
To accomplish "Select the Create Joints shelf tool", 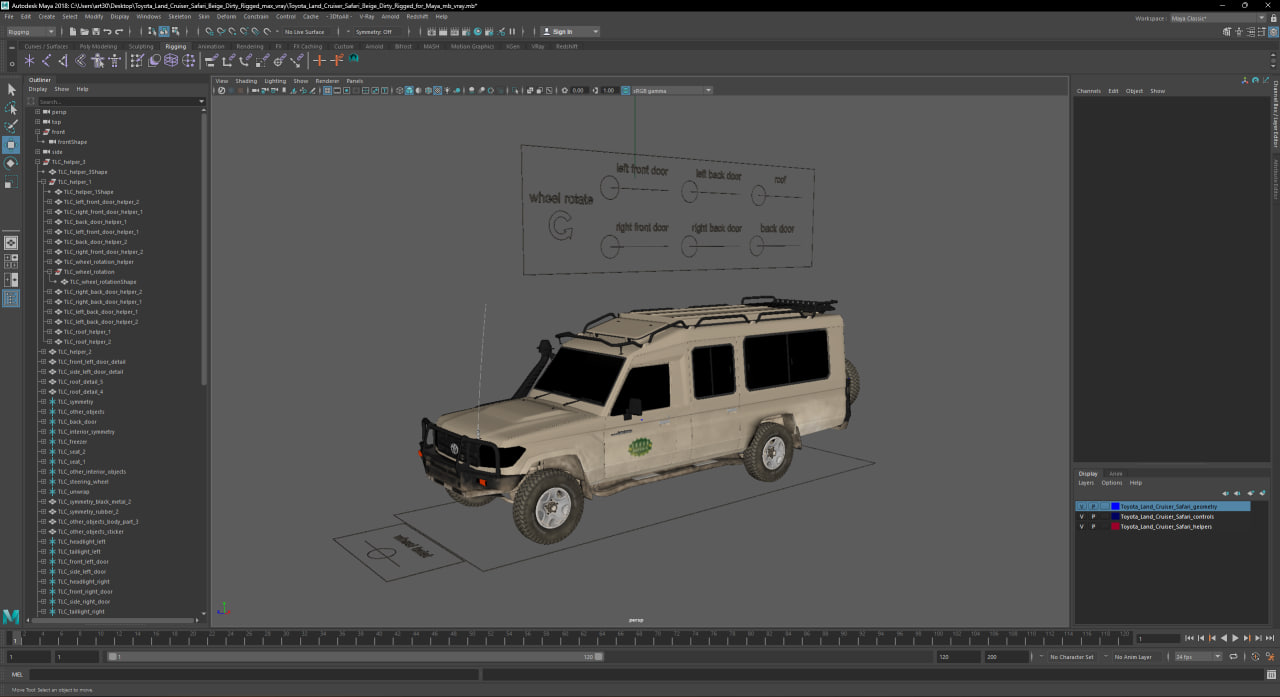I will pos(47,61).
